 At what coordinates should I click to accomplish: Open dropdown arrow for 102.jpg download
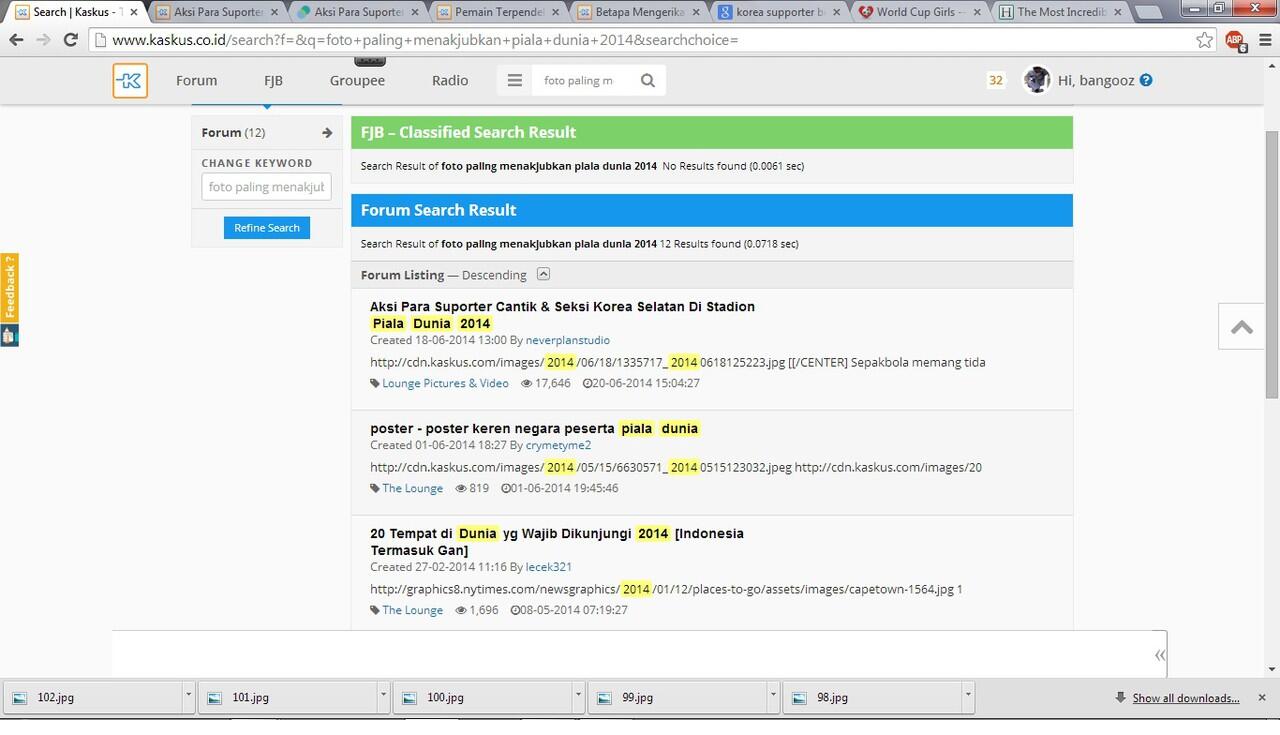click(188, 698)
